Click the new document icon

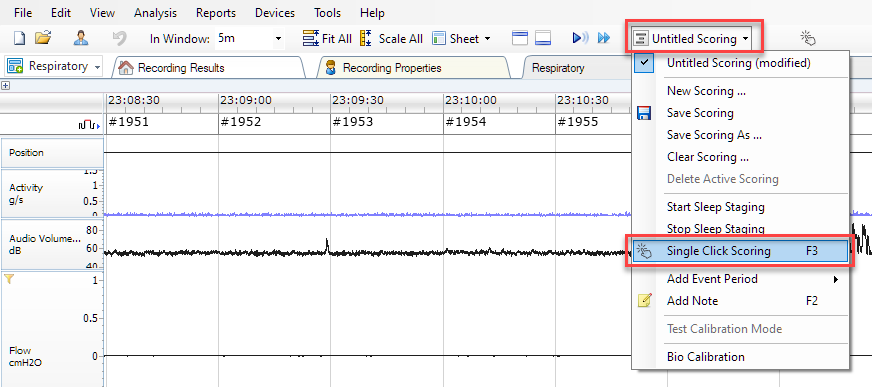click(x=19, y=38)
